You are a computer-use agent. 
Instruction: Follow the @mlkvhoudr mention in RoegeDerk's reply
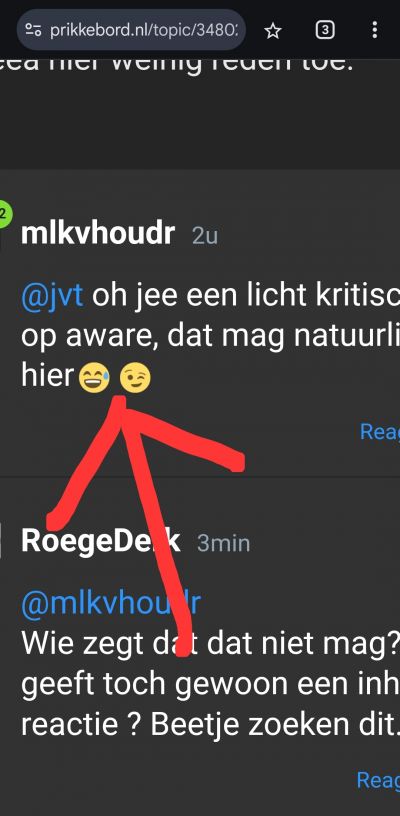pos(111,603)
